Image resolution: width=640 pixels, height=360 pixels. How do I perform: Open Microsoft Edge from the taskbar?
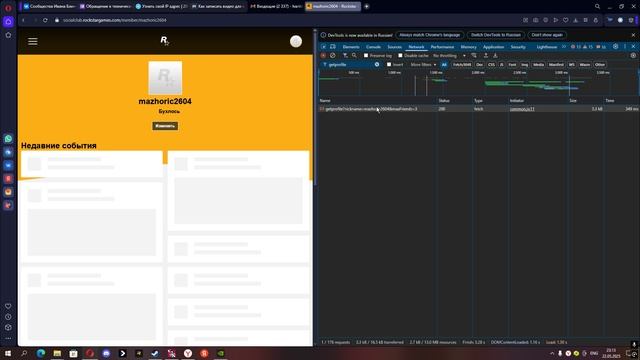(x=40, y=353)
